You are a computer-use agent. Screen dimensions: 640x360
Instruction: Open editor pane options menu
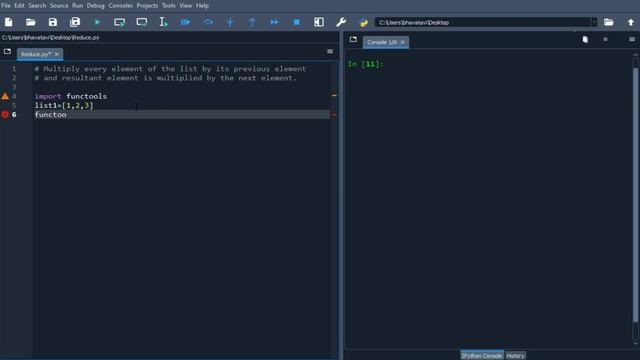click(x=330, y=51)
